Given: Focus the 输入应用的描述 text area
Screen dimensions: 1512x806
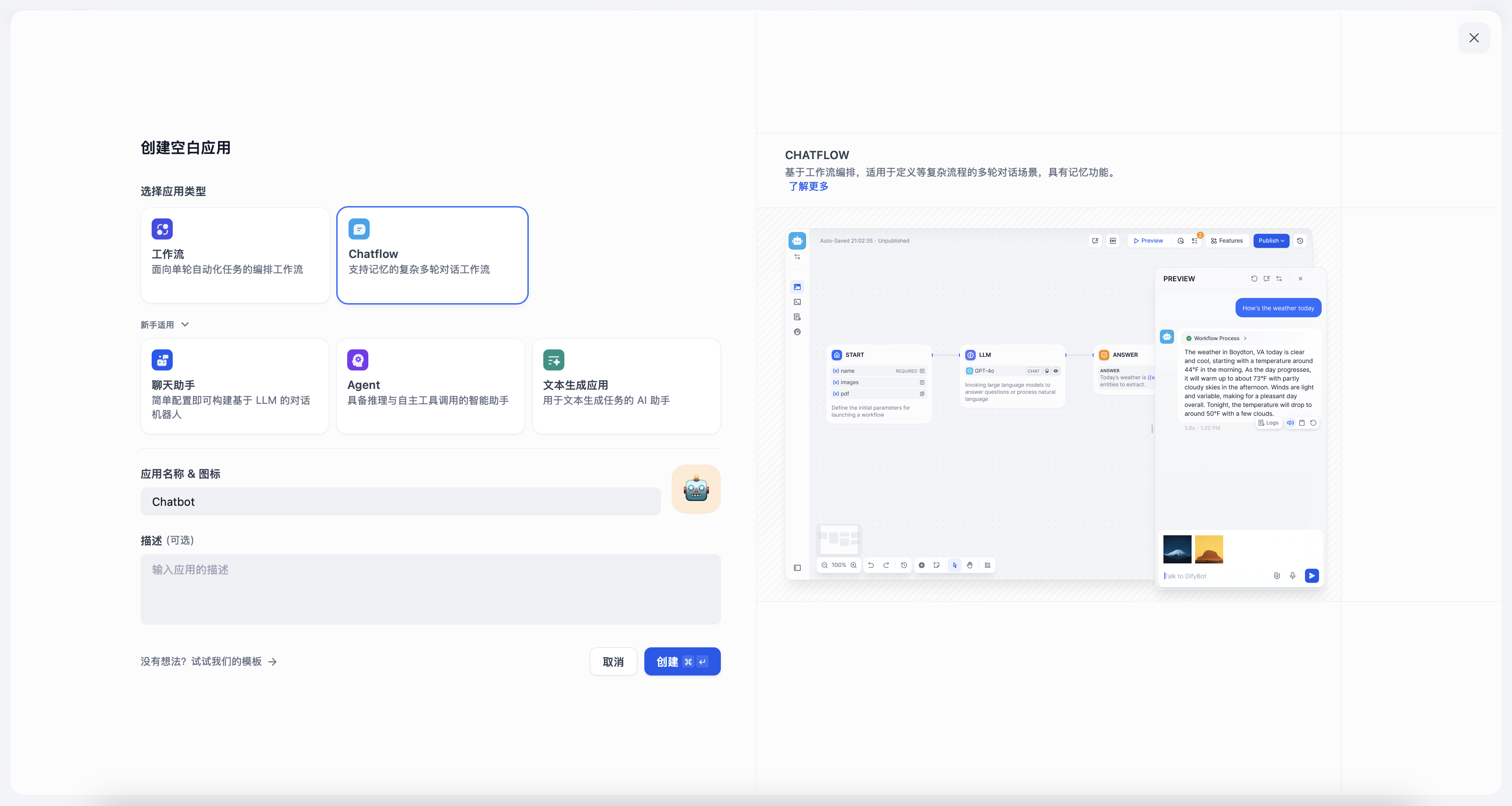Looking at the screenshot, I should click(430, 589).
